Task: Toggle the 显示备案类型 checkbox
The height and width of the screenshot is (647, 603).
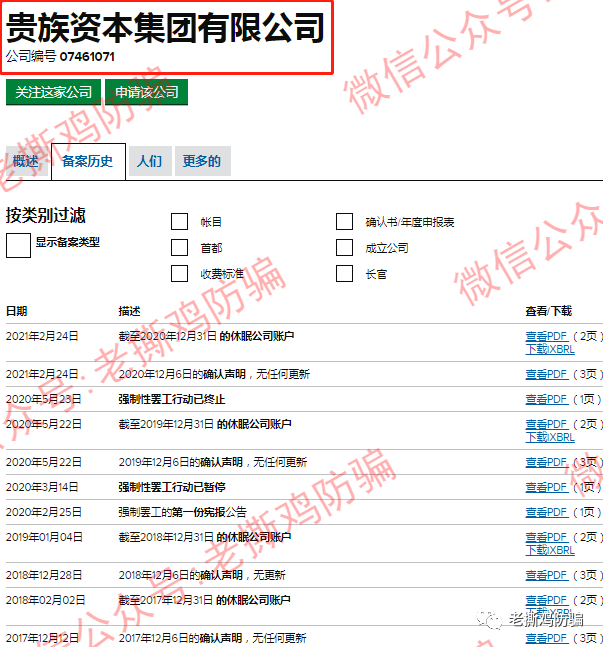Action: (18, 245)
